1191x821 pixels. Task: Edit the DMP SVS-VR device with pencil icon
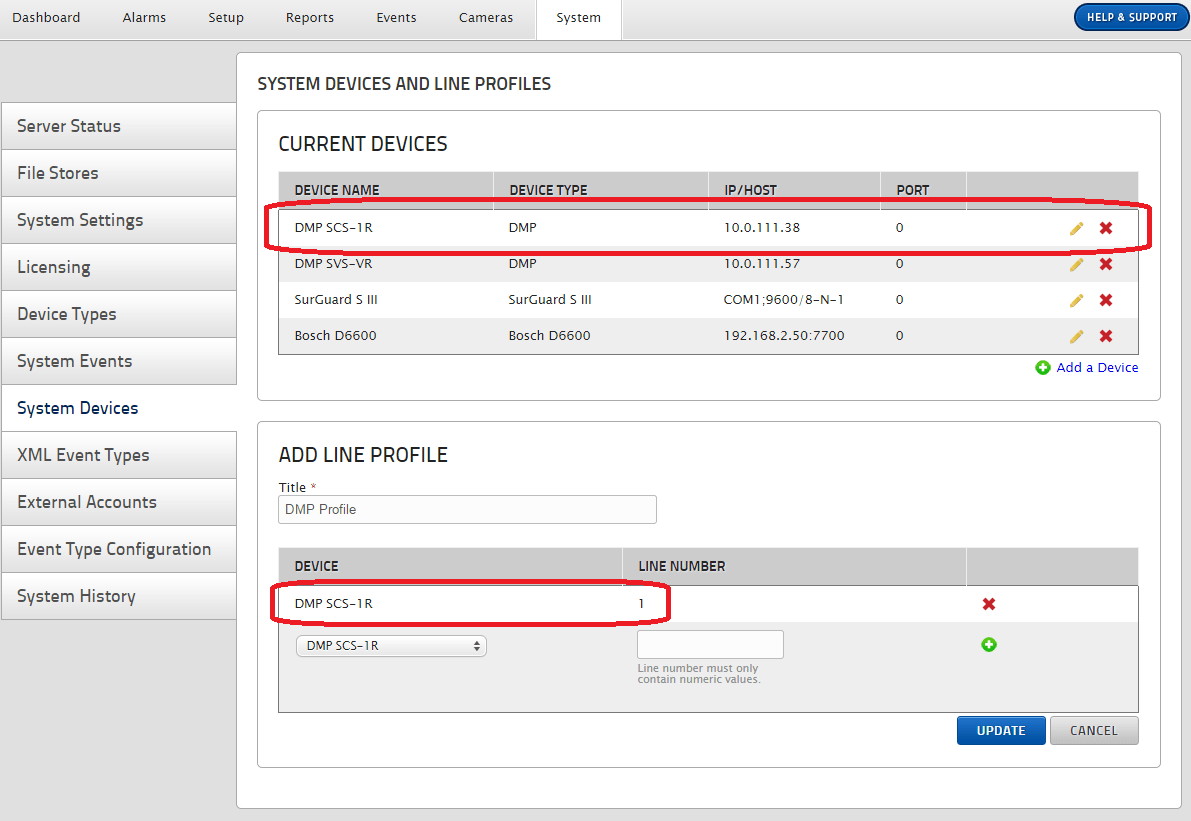click(x=1076, y=264)
